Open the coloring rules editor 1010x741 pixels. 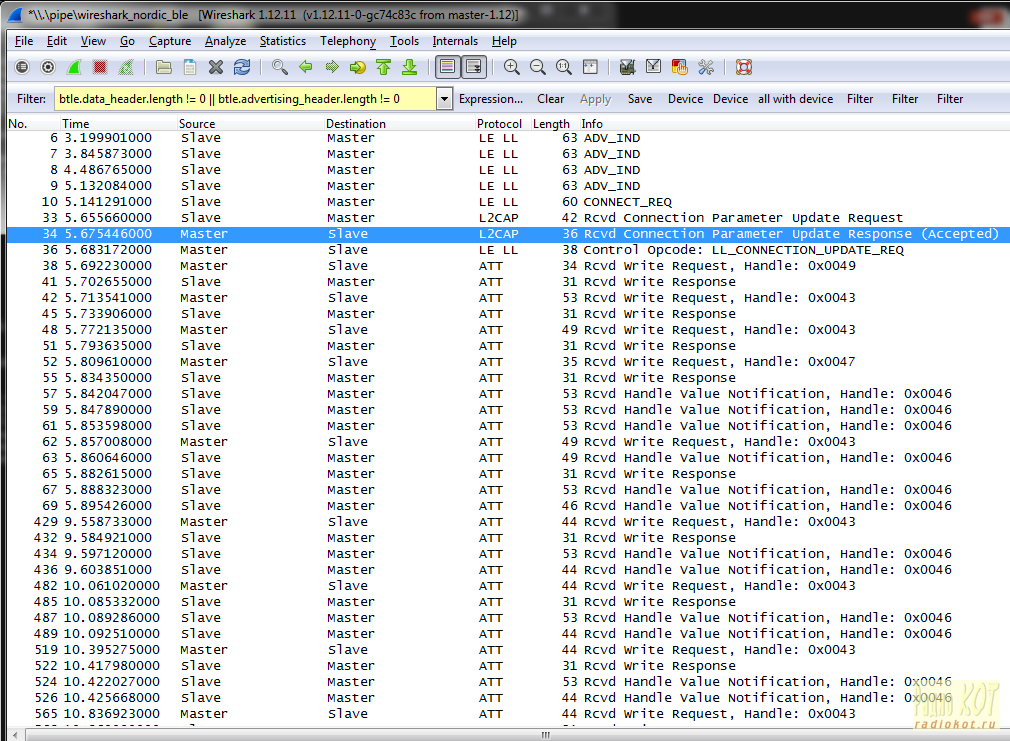click(x=680, y=67)
